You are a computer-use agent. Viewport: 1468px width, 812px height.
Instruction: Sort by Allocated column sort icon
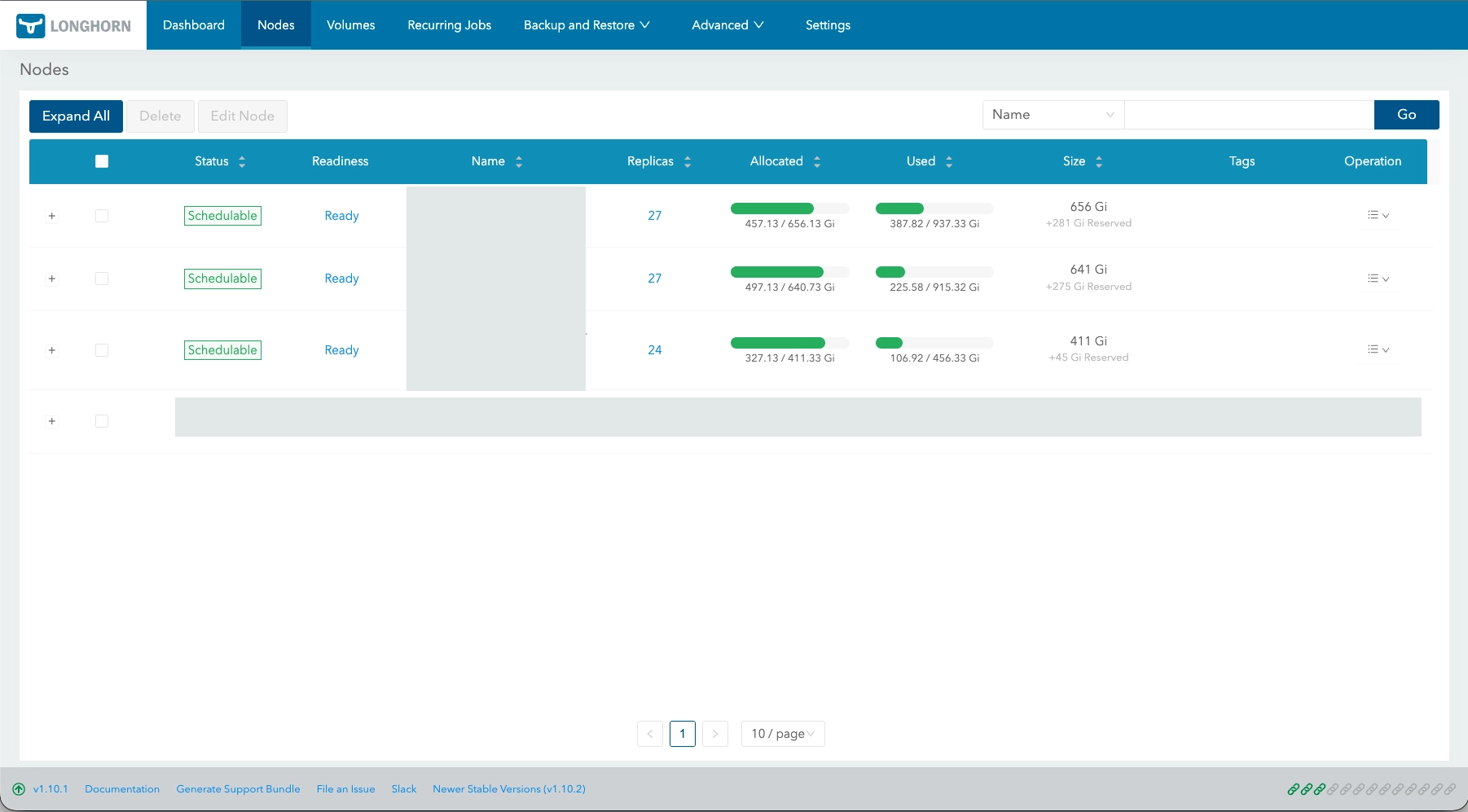[x=817, y=162]
